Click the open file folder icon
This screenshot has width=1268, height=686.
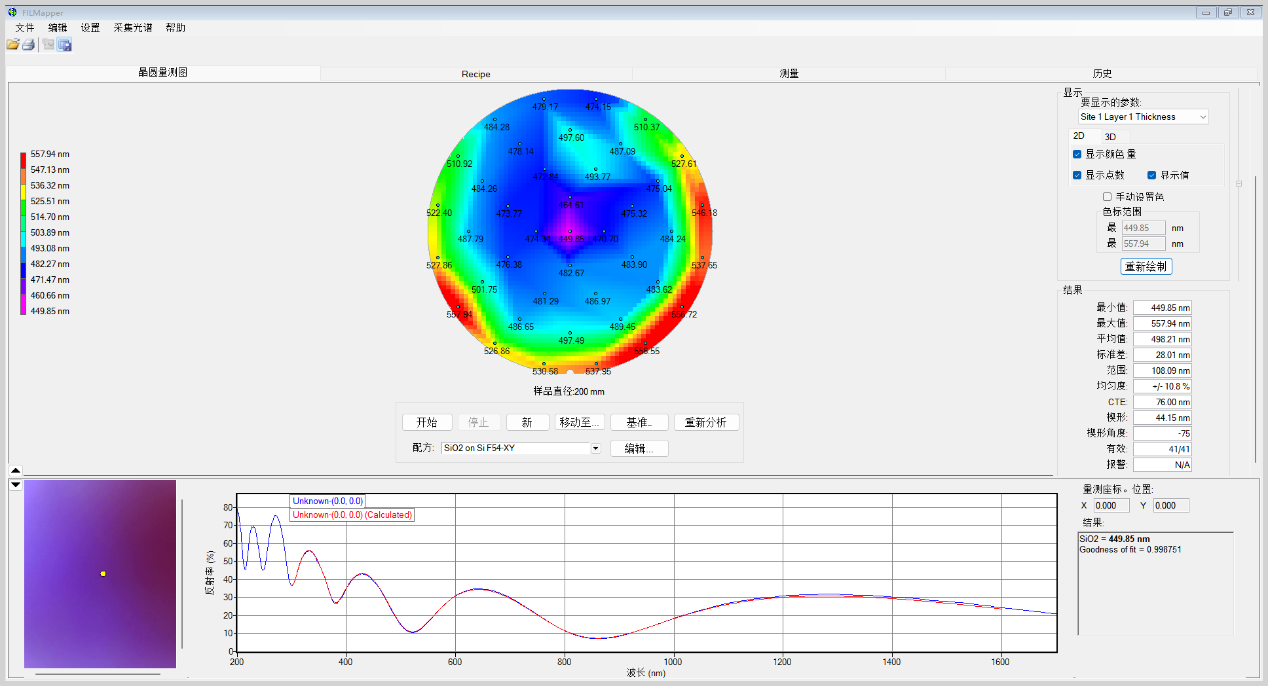pyautogui.click(x=13, y=45)
